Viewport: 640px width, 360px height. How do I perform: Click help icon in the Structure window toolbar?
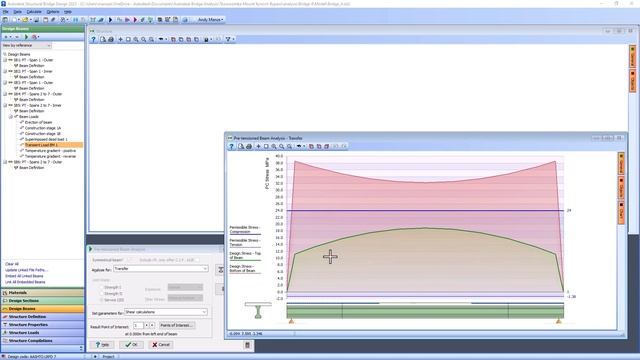[93, 40]
